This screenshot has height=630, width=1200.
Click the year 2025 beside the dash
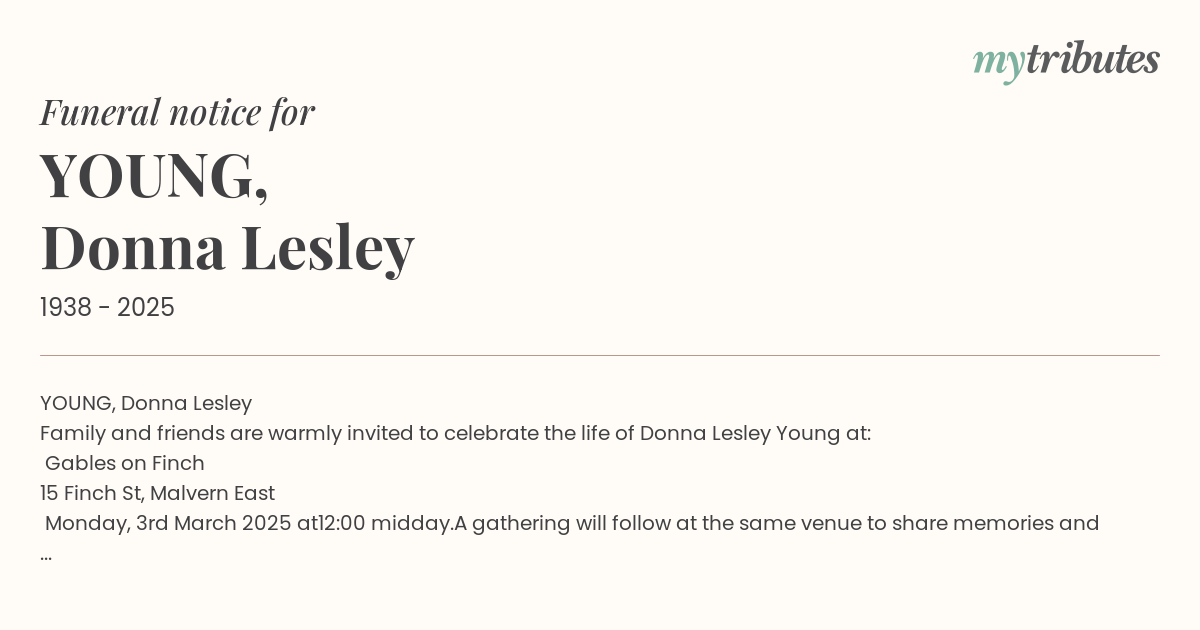click(x=146, y=308)
